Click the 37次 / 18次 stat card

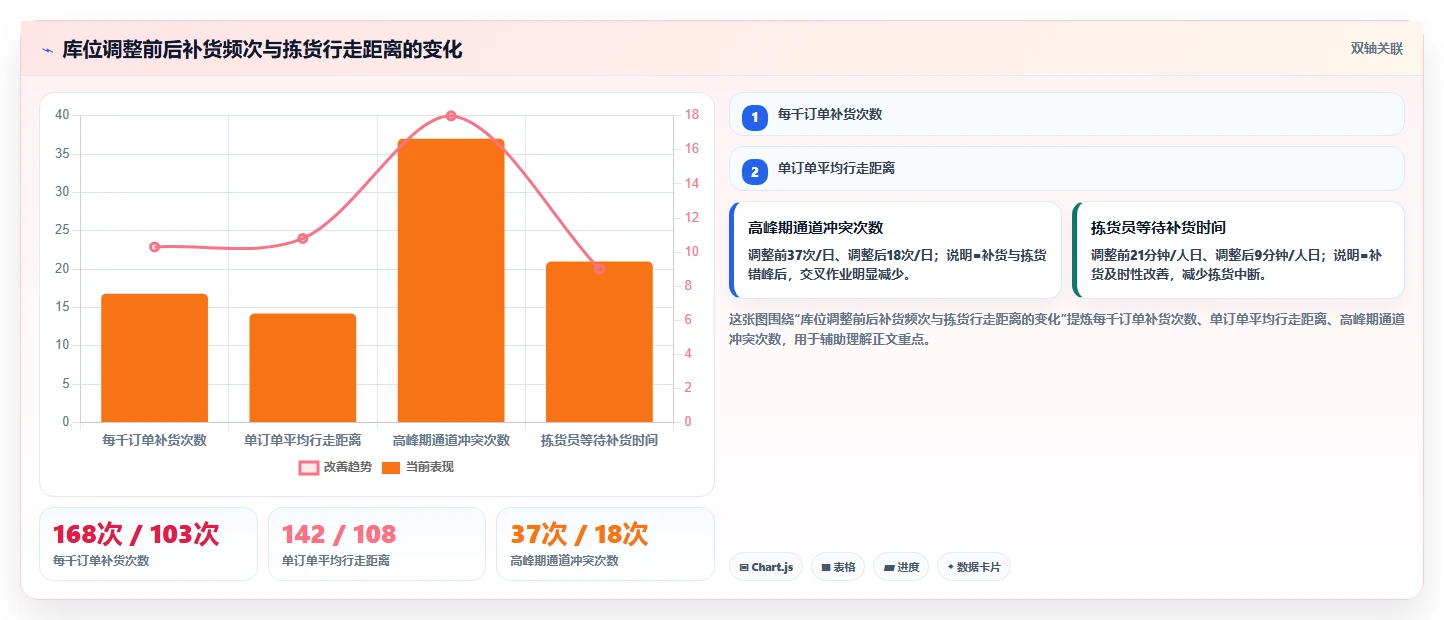click(x=605, y=544)
